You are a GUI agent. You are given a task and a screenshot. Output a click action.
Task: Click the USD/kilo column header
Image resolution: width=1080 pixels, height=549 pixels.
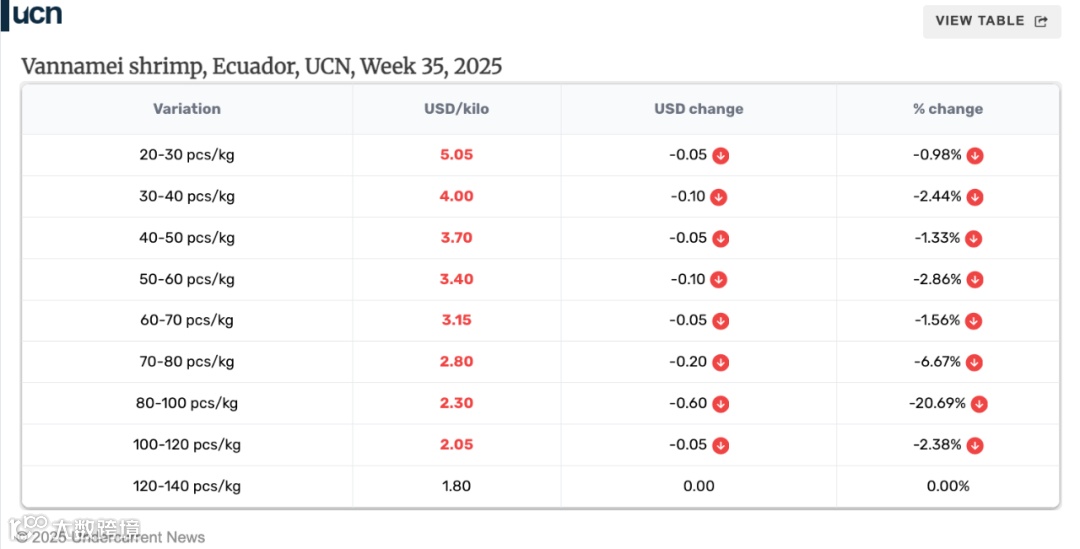[x=456, y=109]
